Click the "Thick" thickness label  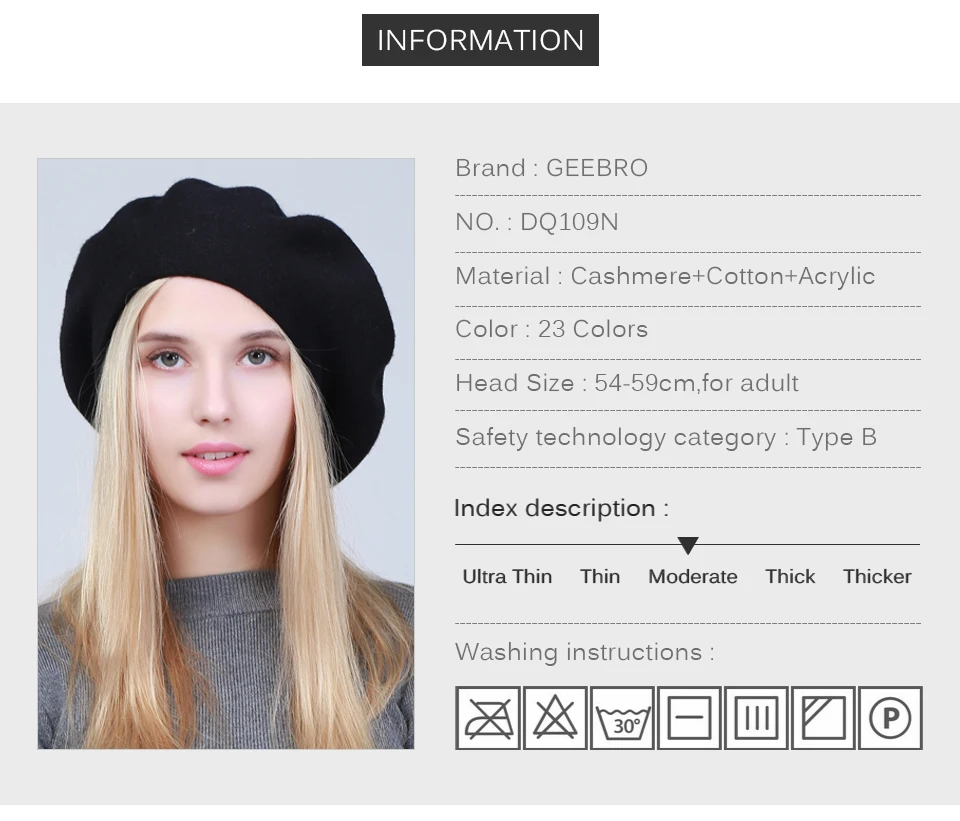(x=790, y=577)
